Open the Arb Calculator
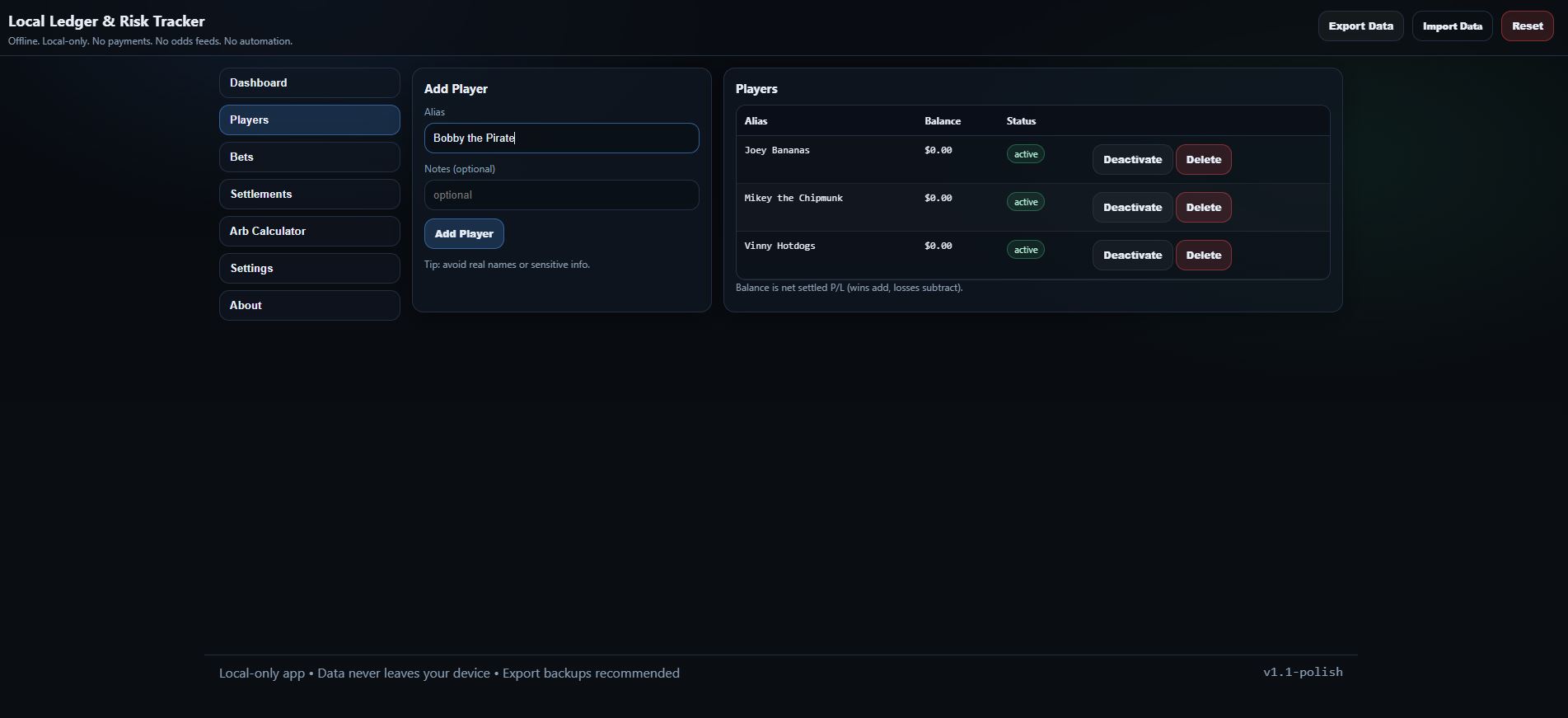Screen dimensions: 1568x718 (309, 232)
